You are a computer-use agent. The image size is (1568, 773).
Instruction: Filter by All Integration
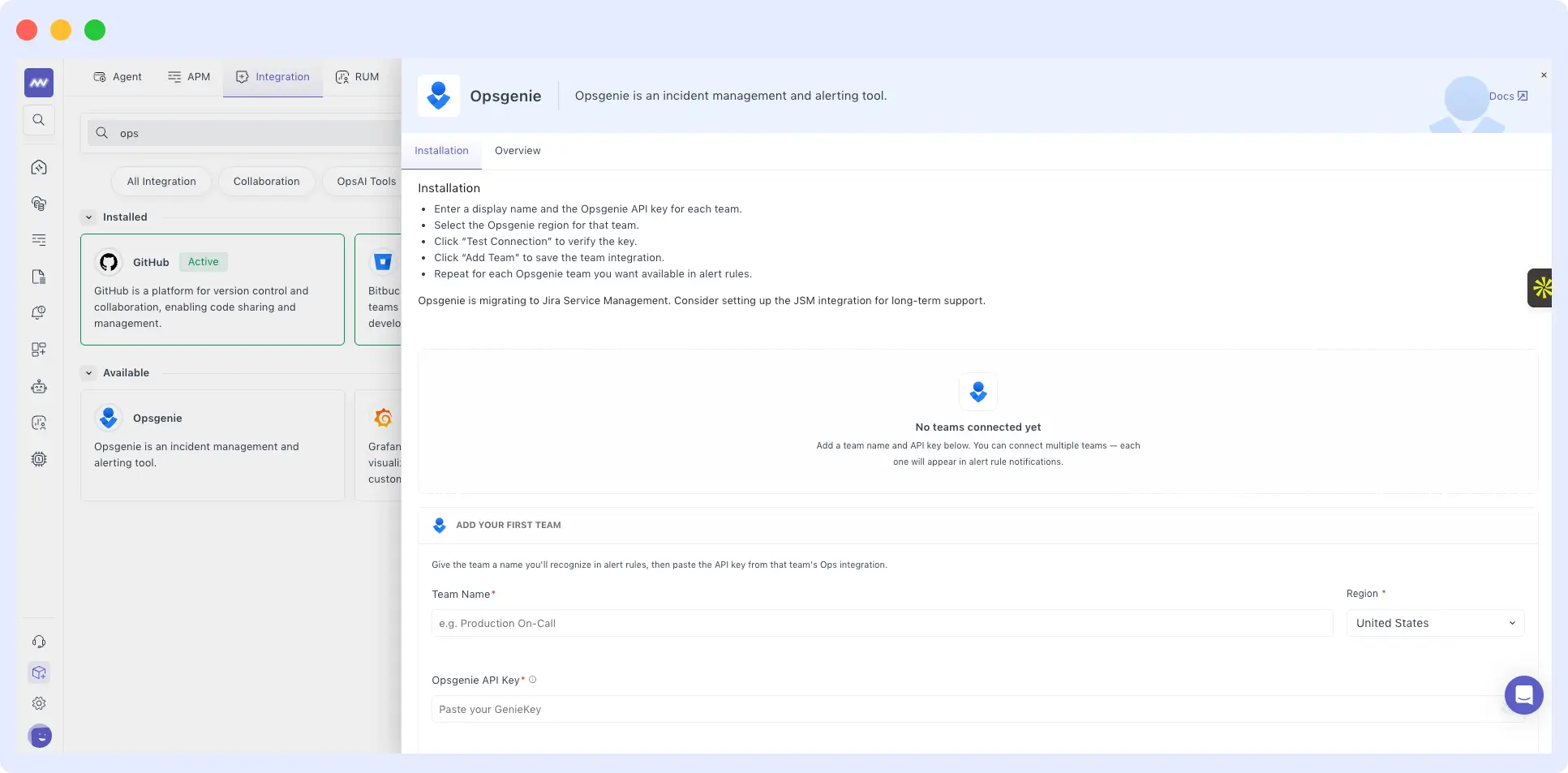click(x=161, y=182)
